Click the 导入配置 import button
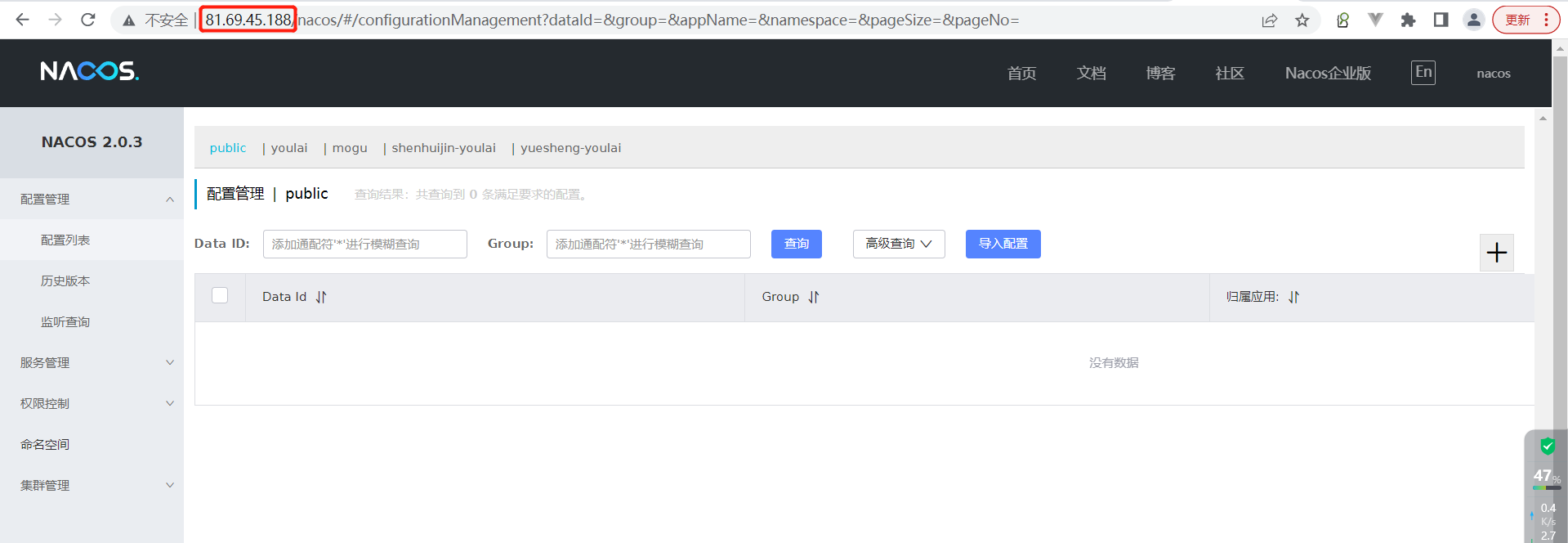This screenshot has height=543, width=1568. tap(1003, 244)
